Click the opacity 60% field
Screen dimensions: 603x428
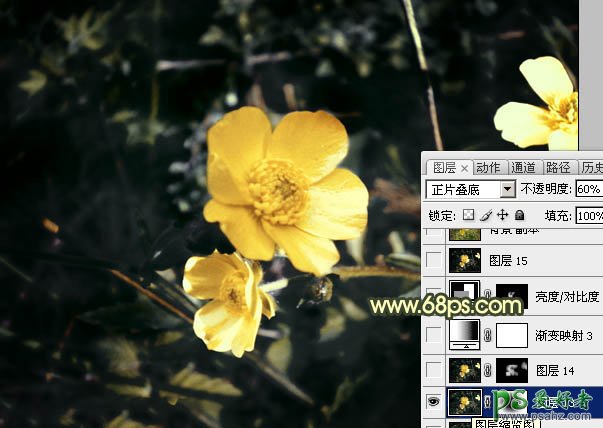point(589,189)
